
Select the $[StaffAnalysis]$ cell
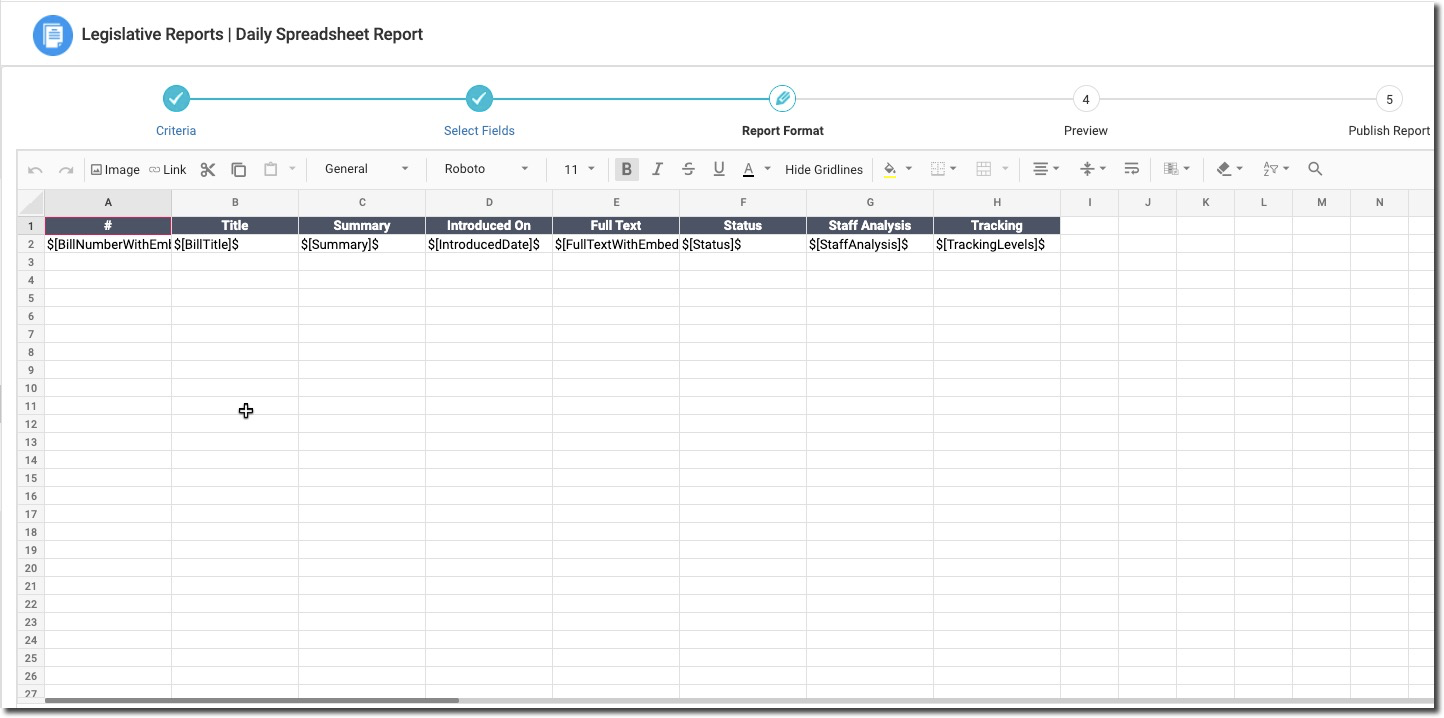(x=870, y=244)
